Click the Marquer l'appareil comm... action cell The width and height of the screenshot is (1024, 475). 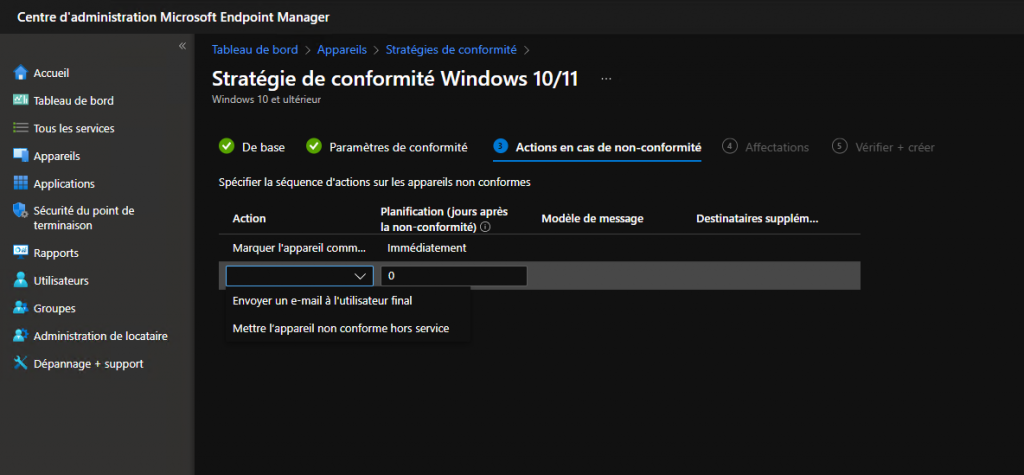(299, 248)
